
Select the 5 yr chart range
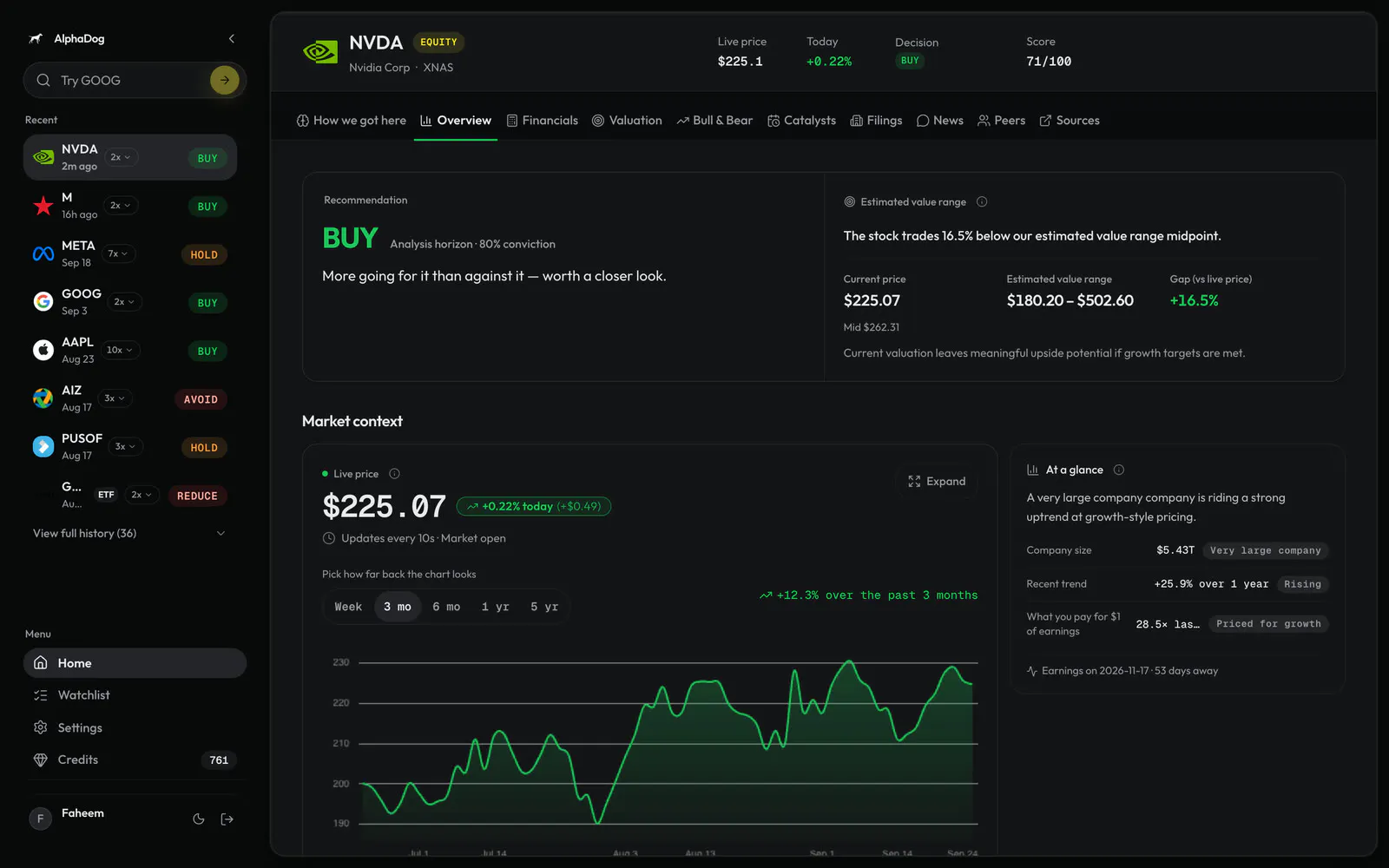coord(544,607)
